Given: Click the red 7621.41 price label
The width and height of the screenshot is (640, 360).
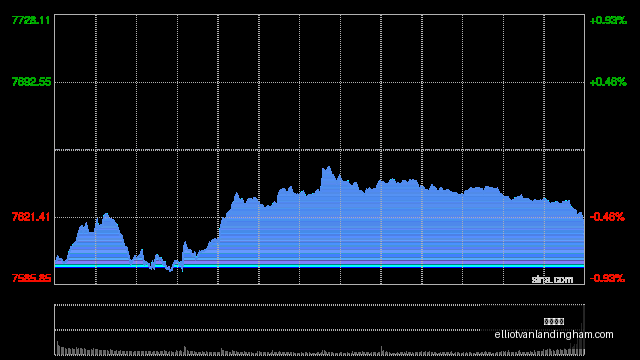Looking at the screenshot, I should (31, 217).
